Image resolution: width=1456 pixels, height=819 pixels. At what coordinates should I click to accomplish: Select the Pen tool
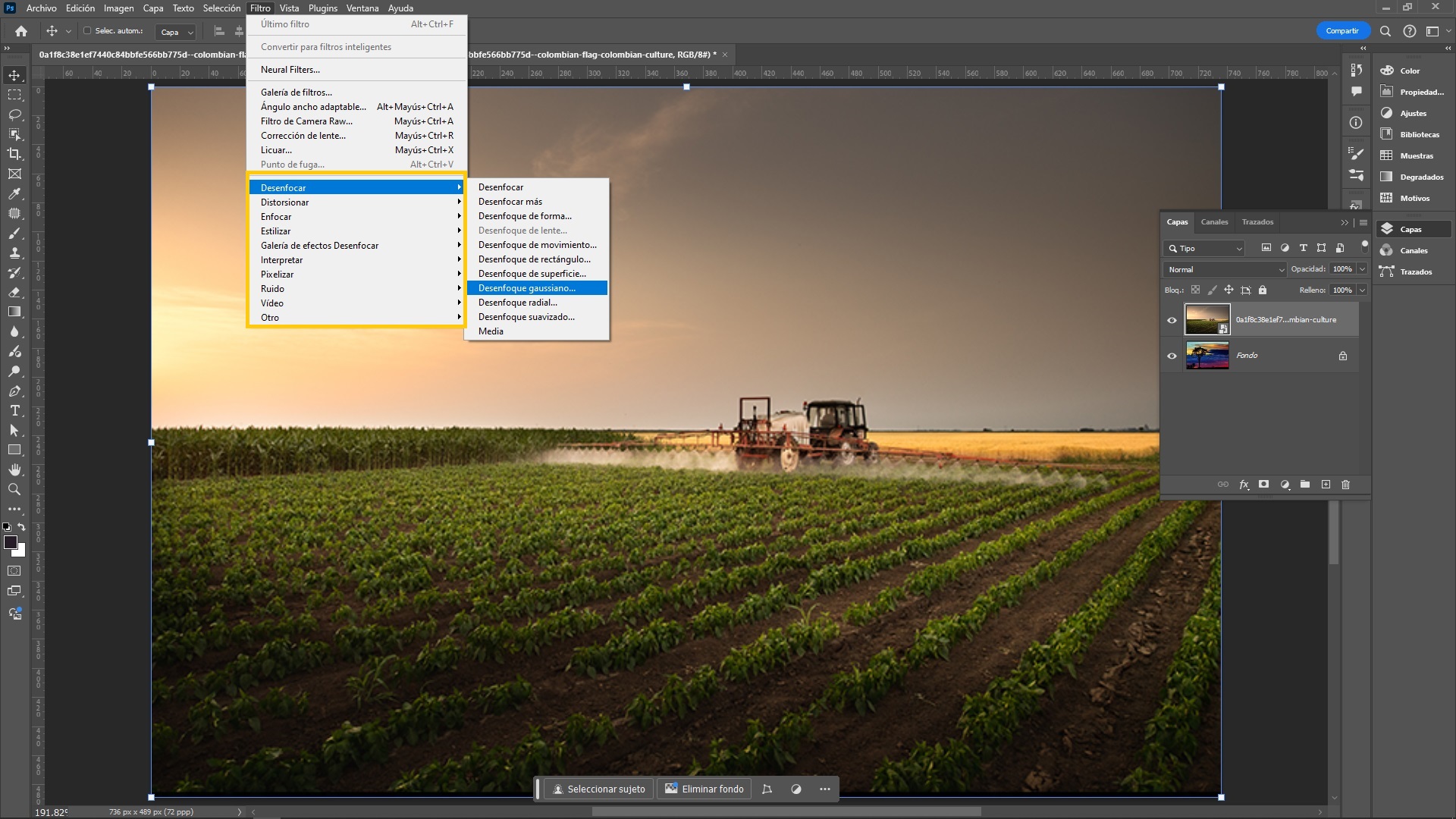14,391
